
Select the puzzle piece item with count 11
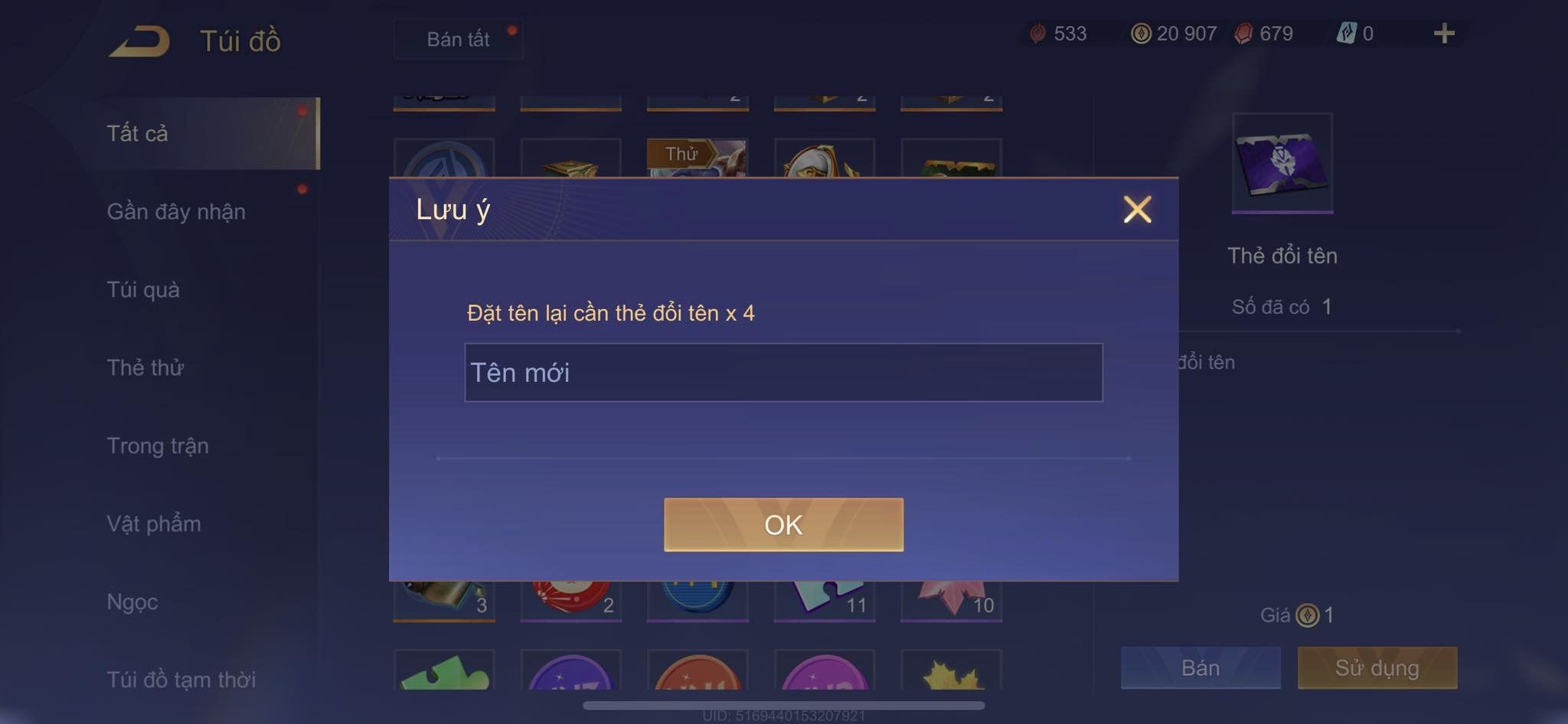pos(825,600)
